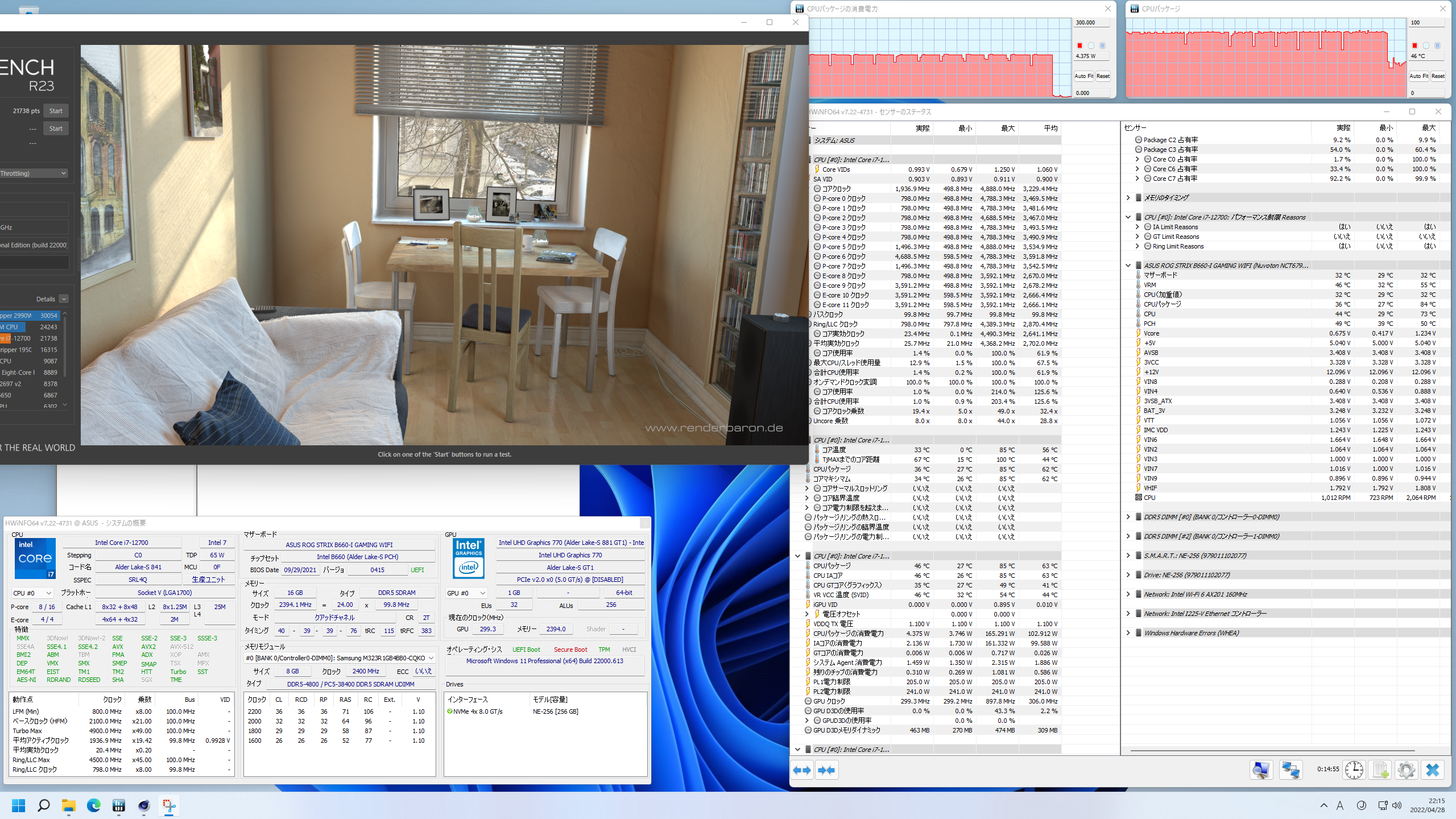Show hidden tray icons chevron
The image size is (1456, 819).
[1324, 805]
